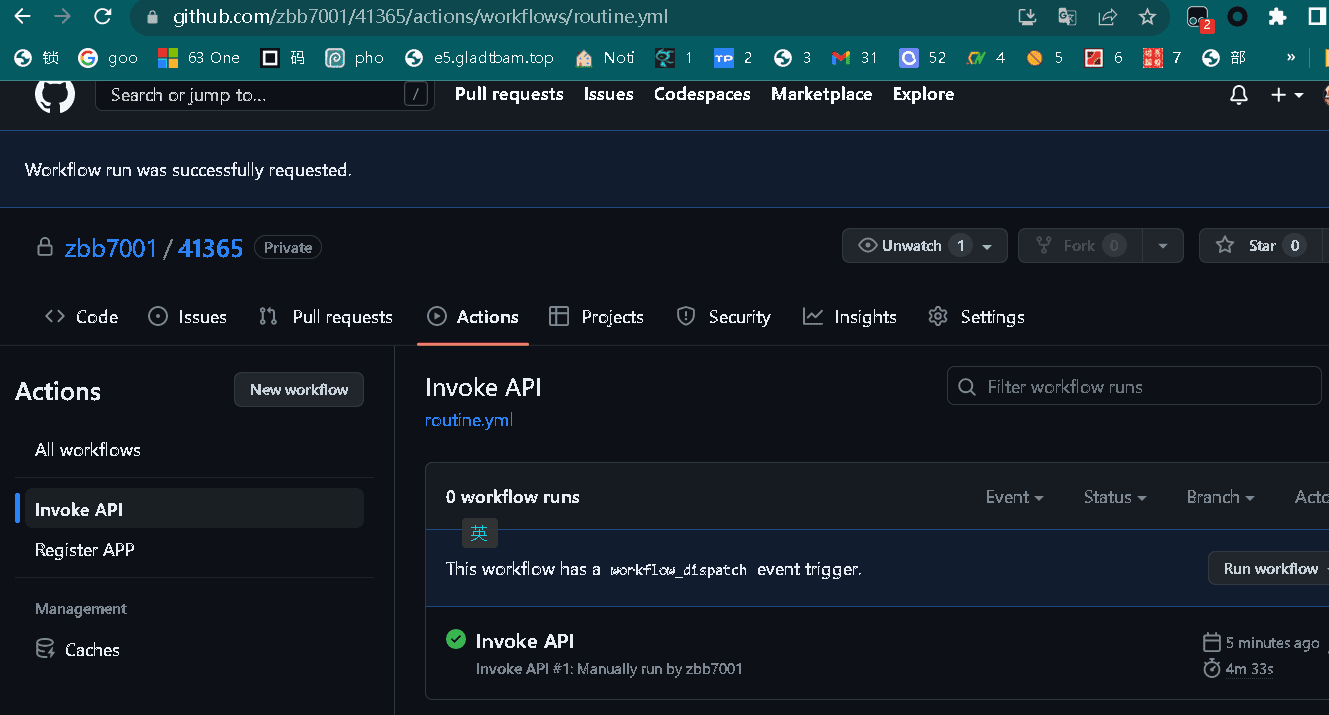Viewport: 1329px width, 715px height.
Task: Open the browser extensions puzzle icon
Action: click(1277, 17)
